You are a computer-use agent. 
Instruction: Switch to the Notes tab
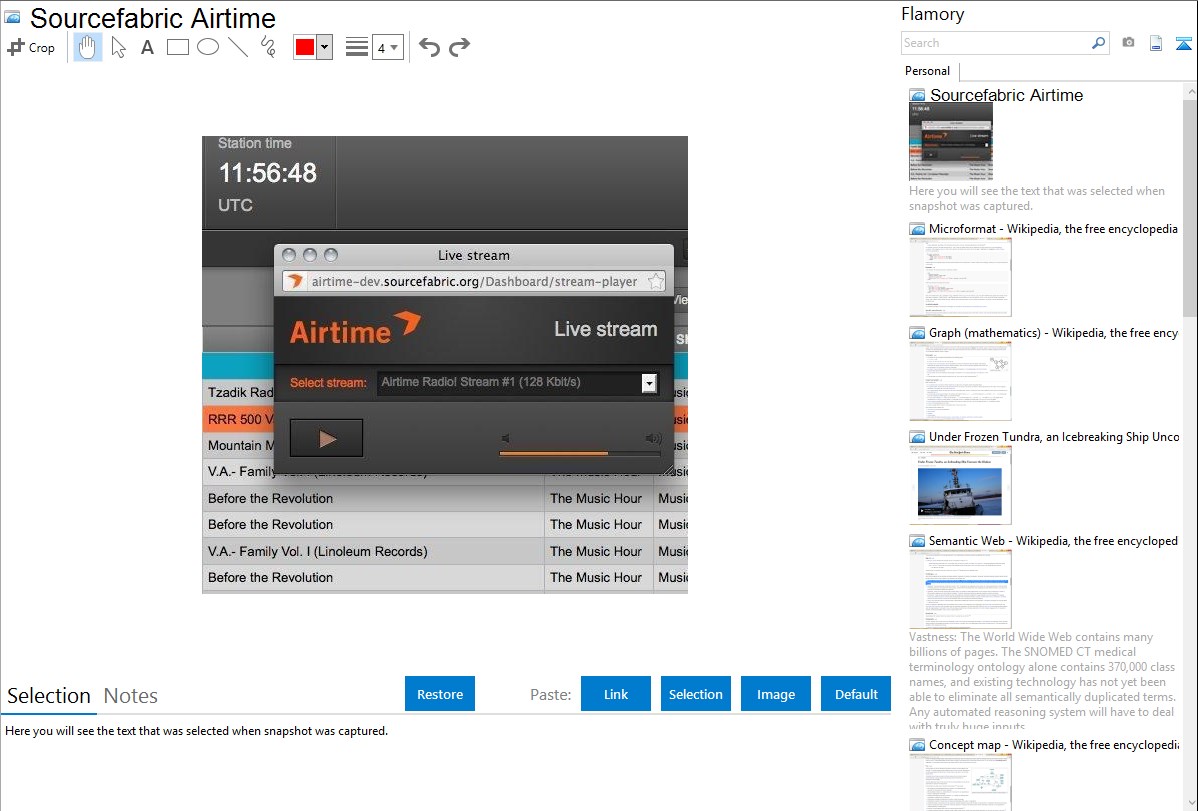click(131, 696)
